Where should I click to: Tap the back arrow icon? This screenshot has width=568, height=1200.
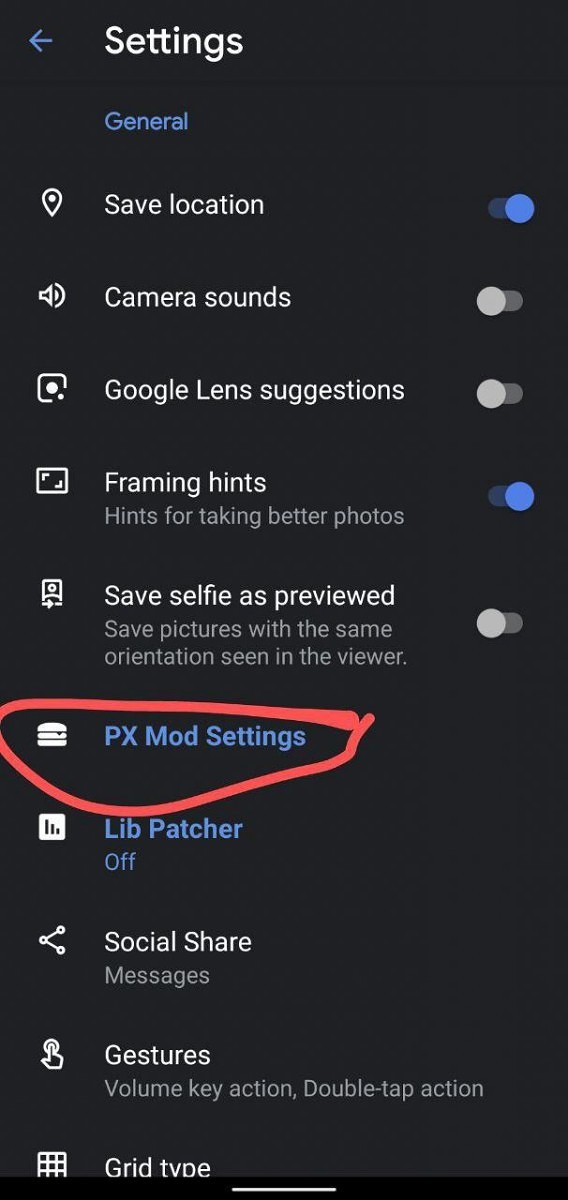[40, 41]
